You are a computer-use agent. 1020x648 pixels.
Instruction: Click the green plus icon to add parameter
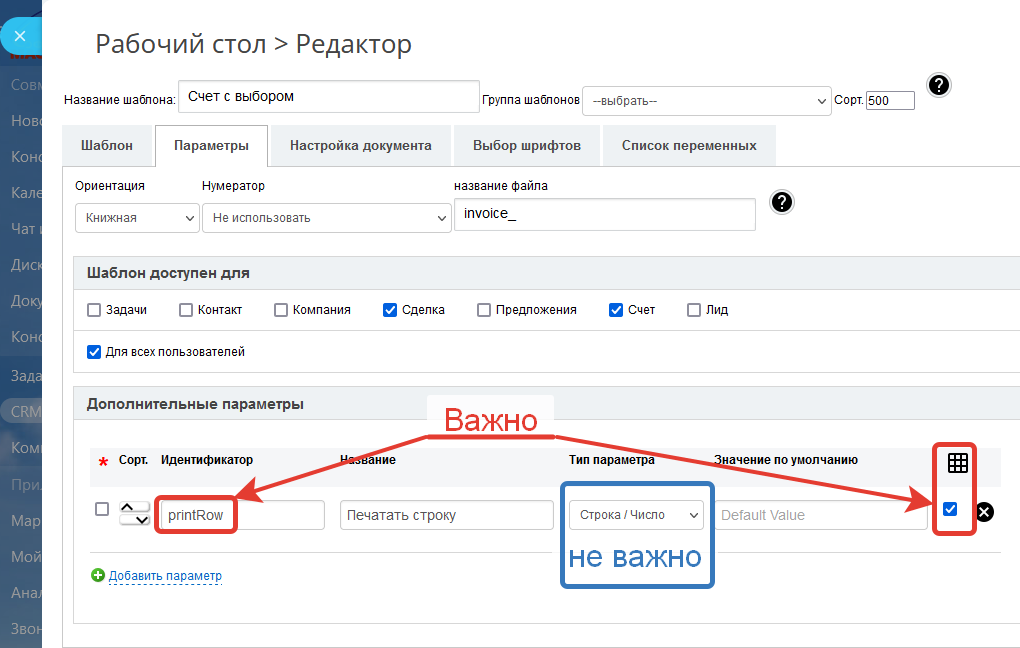(98, 575)
